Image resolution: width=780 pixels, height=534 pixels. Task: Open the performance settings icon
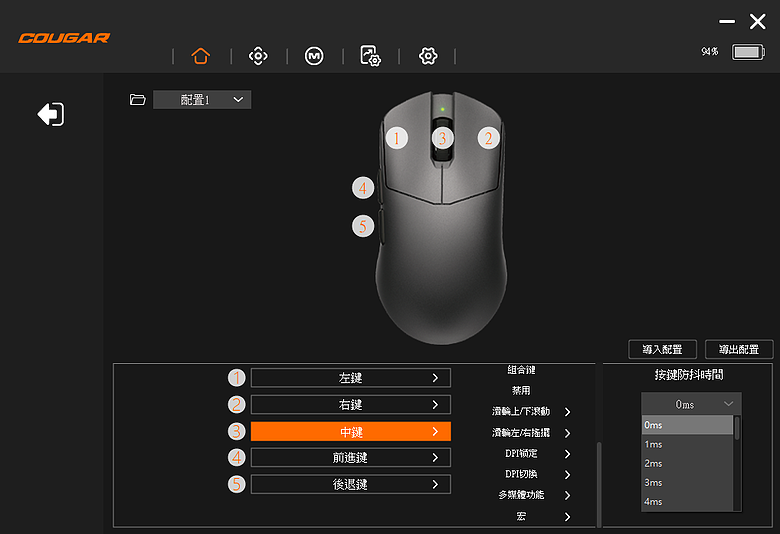(371, 56)
